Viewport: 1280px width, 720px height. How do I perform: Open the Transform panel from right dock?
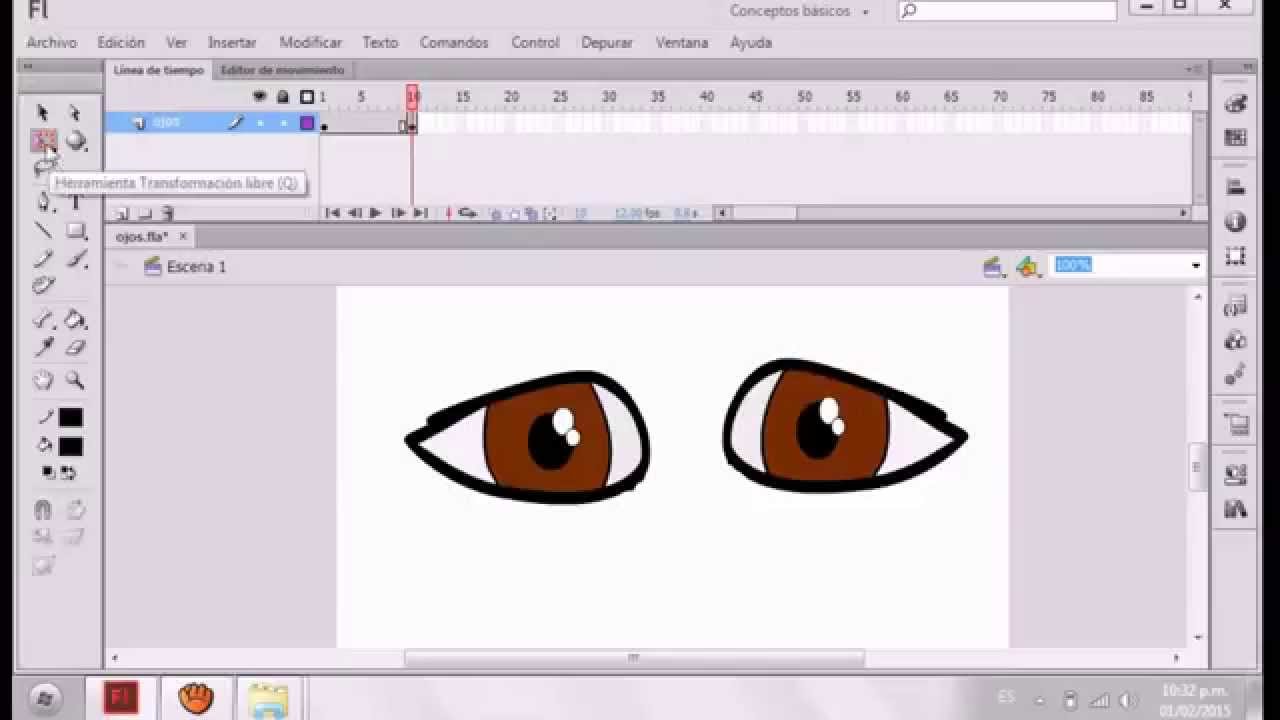1235,255
